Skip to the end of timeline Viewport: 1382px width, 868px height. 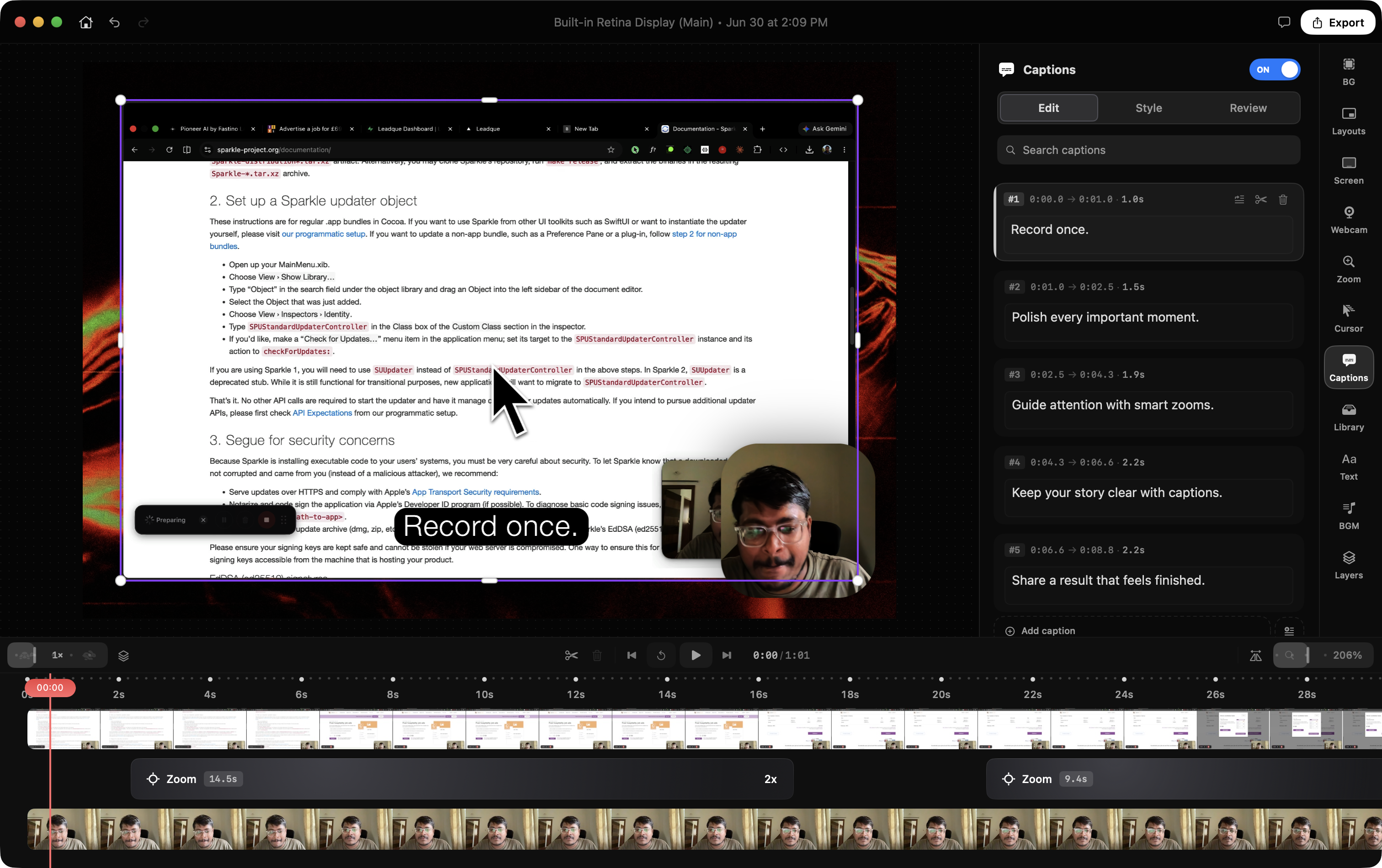[727, 655]
